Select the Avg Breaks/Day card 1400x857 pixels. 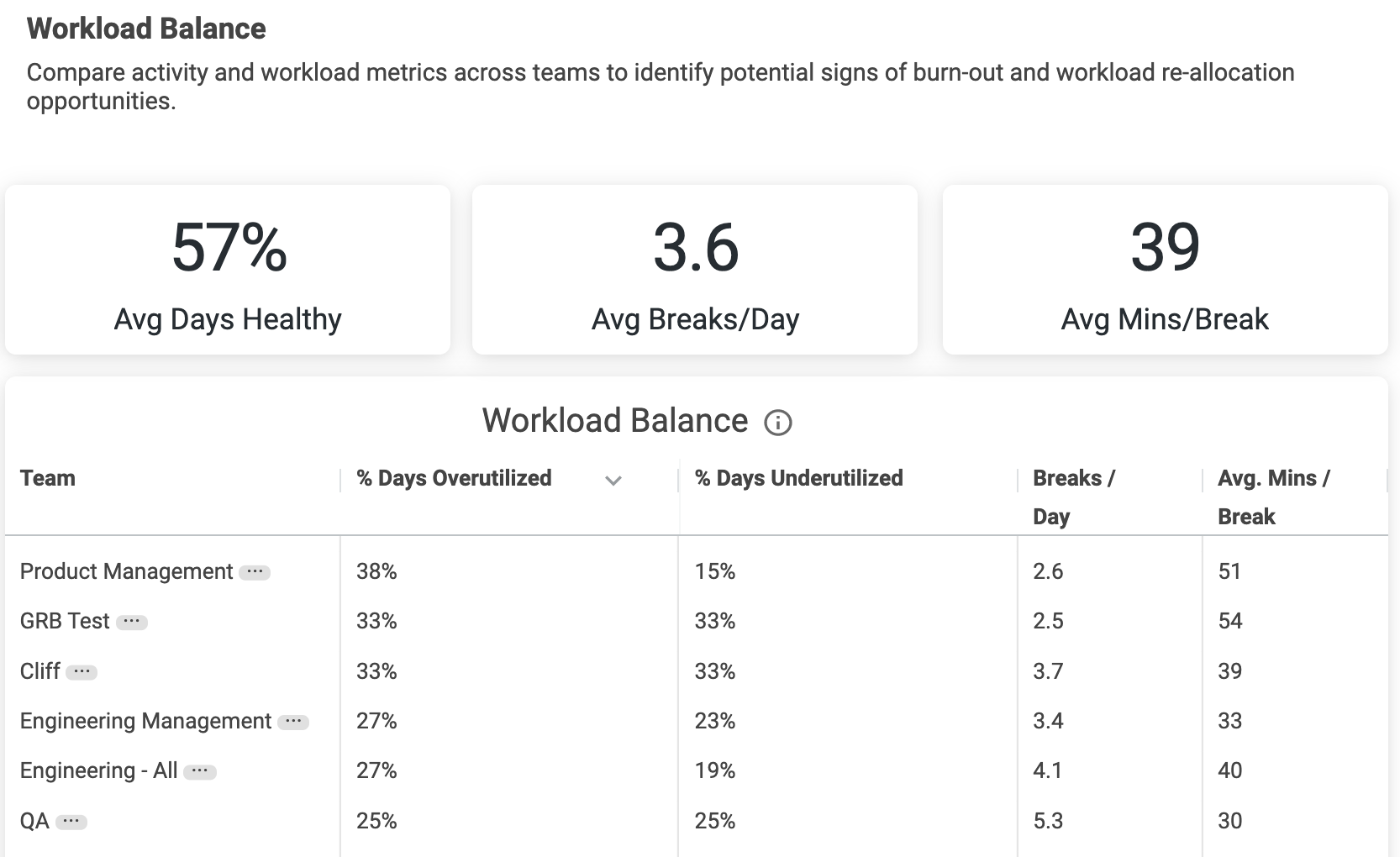tap(695, 270)
